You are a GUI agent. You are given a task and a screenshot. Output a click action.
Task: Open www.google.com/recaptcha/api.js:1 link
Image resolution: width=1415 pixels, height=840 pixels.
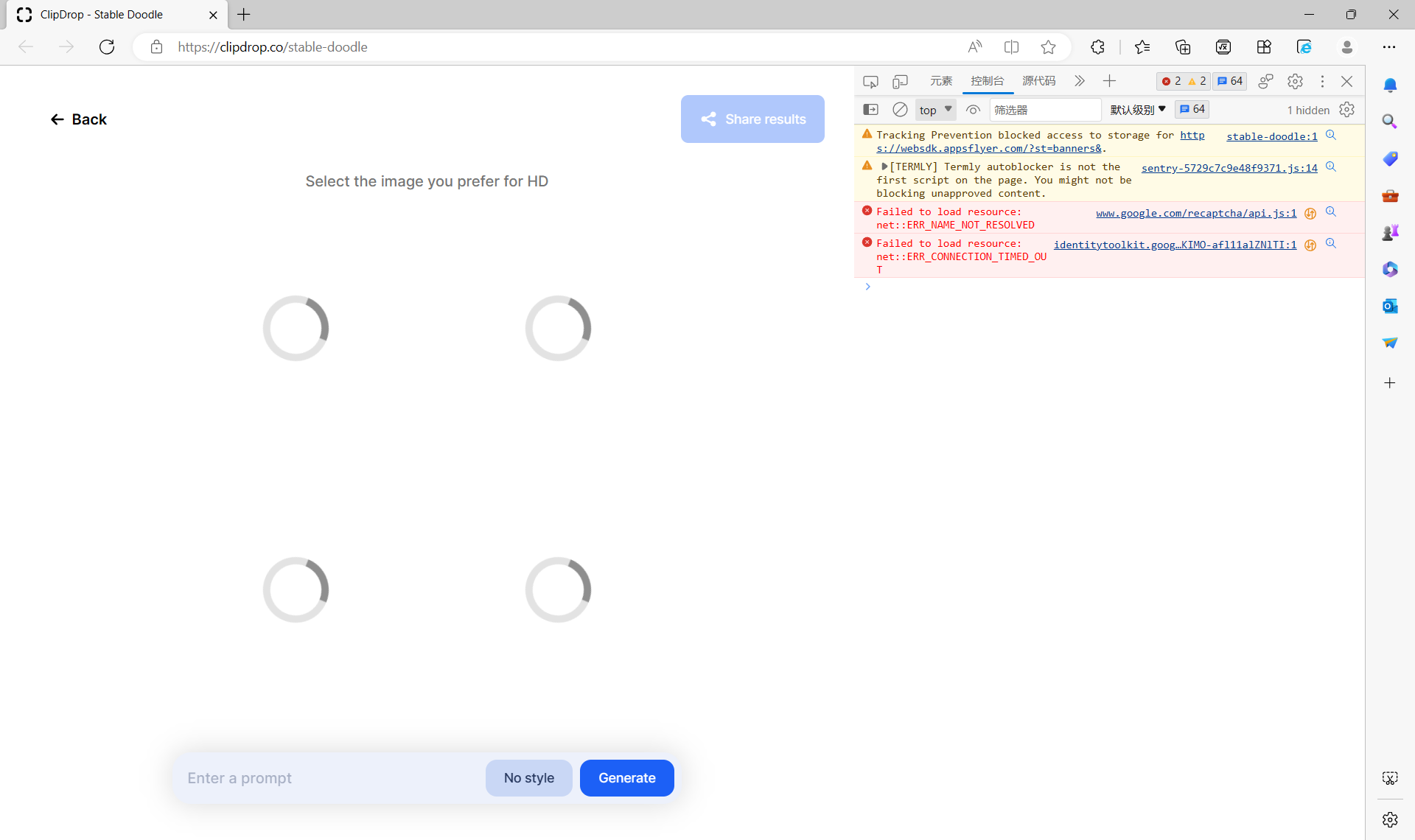[1196, 213]
